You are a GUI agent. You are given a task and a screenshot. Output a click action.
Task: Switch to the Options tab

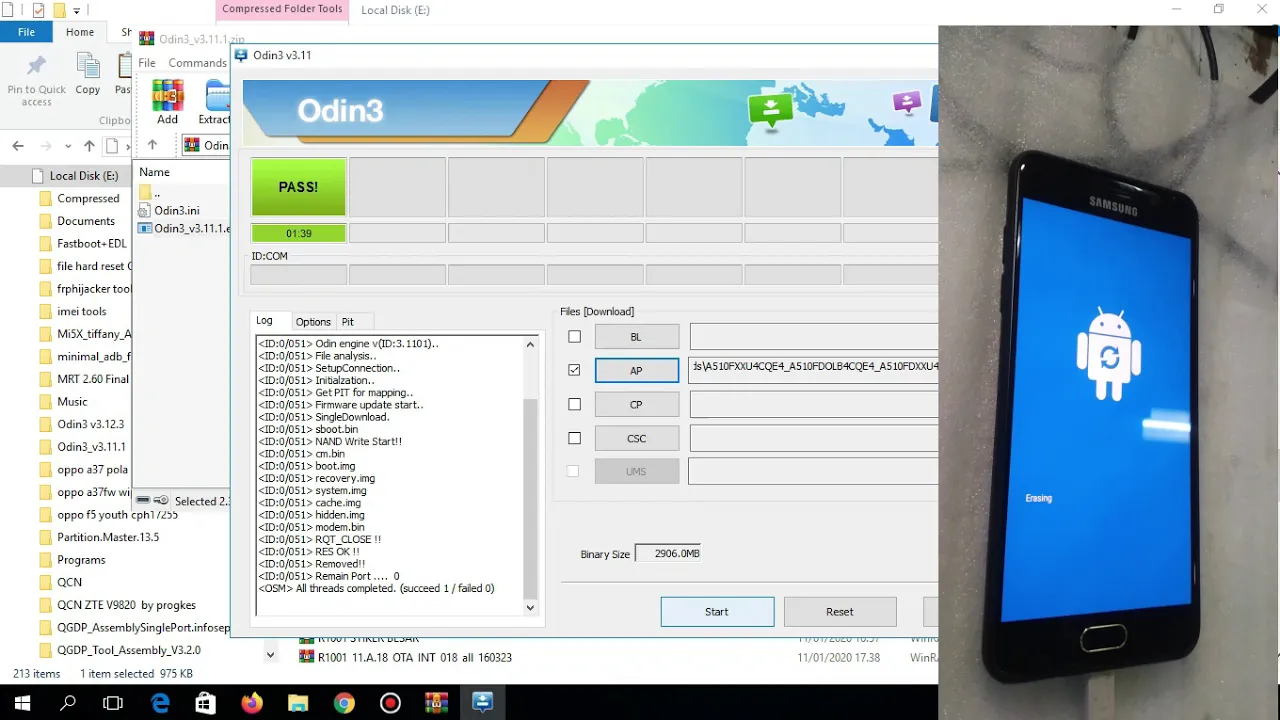[x=313, y=322]
